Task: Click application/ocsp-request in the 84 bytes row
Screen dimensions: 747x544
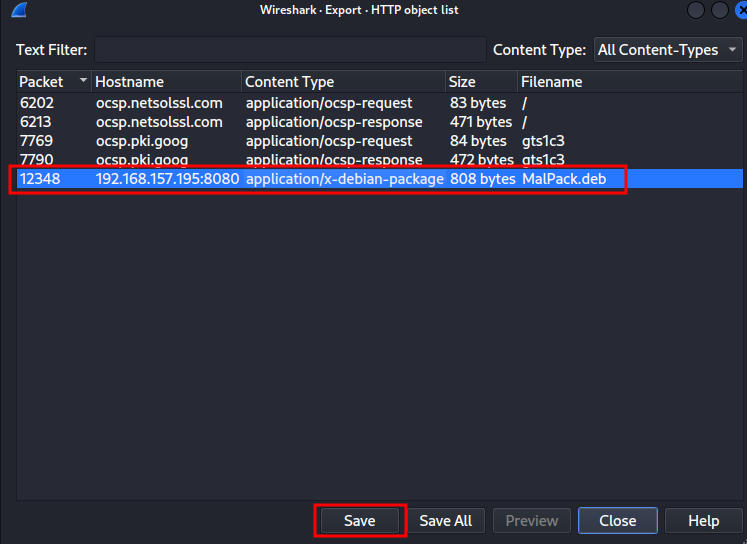Action: click(x=329, y=141)
